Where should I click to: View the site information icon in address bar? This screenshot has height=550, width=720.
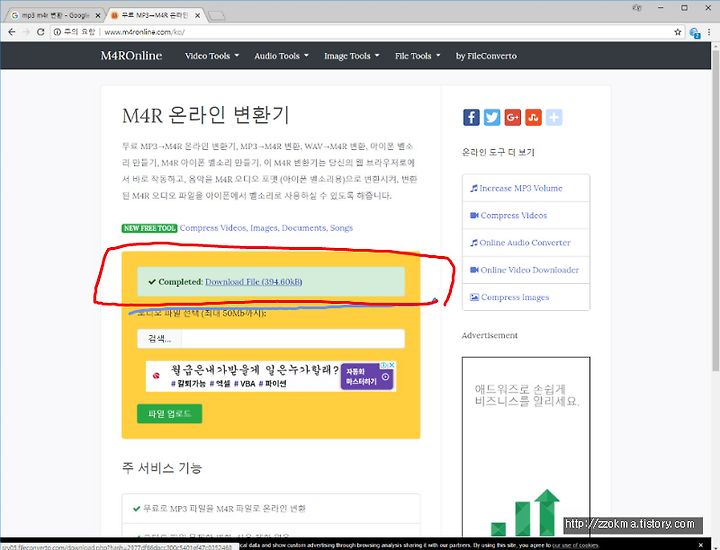point(57,32)
